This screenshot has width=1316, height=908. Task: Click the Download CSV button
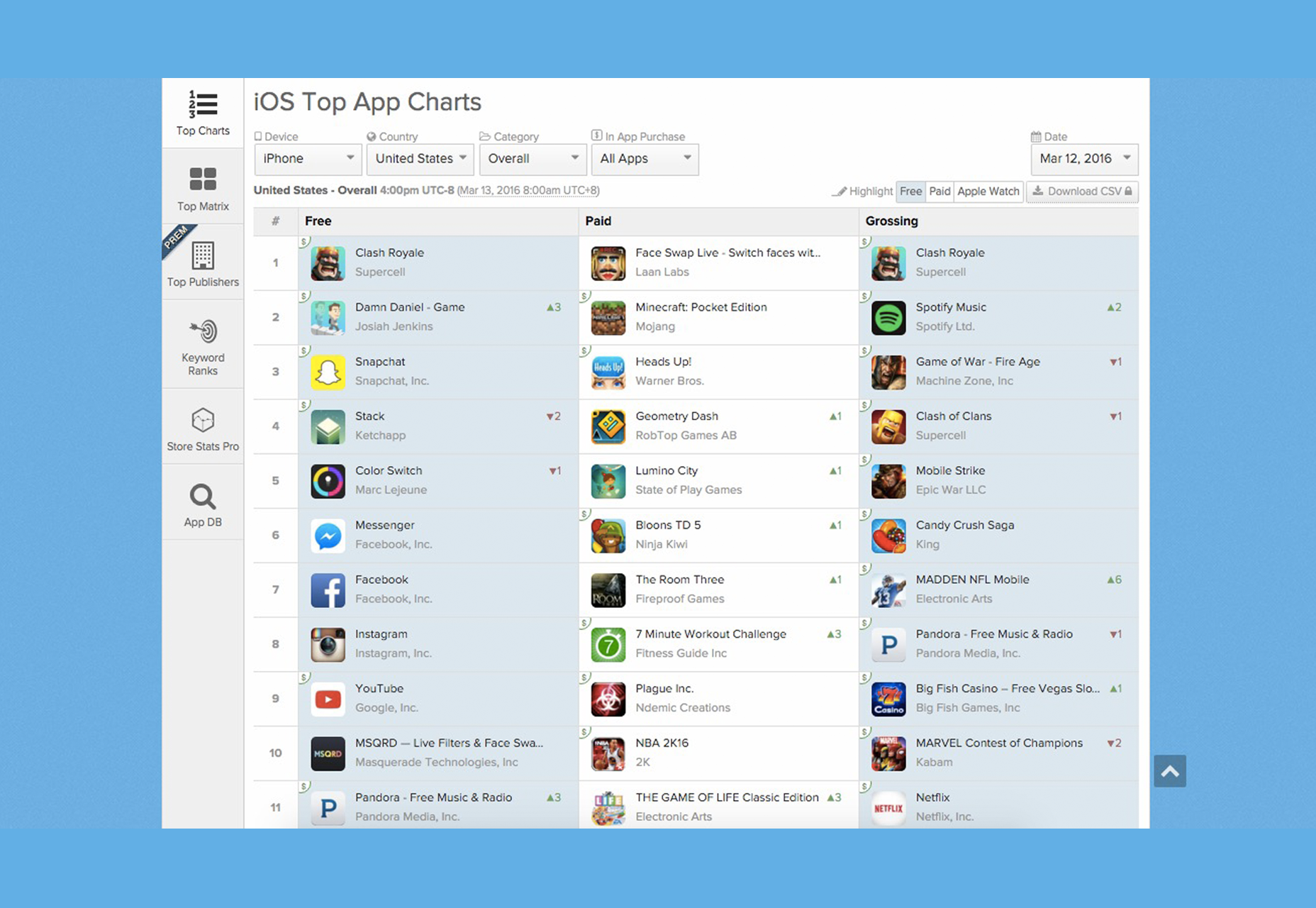pos(1082,192)
